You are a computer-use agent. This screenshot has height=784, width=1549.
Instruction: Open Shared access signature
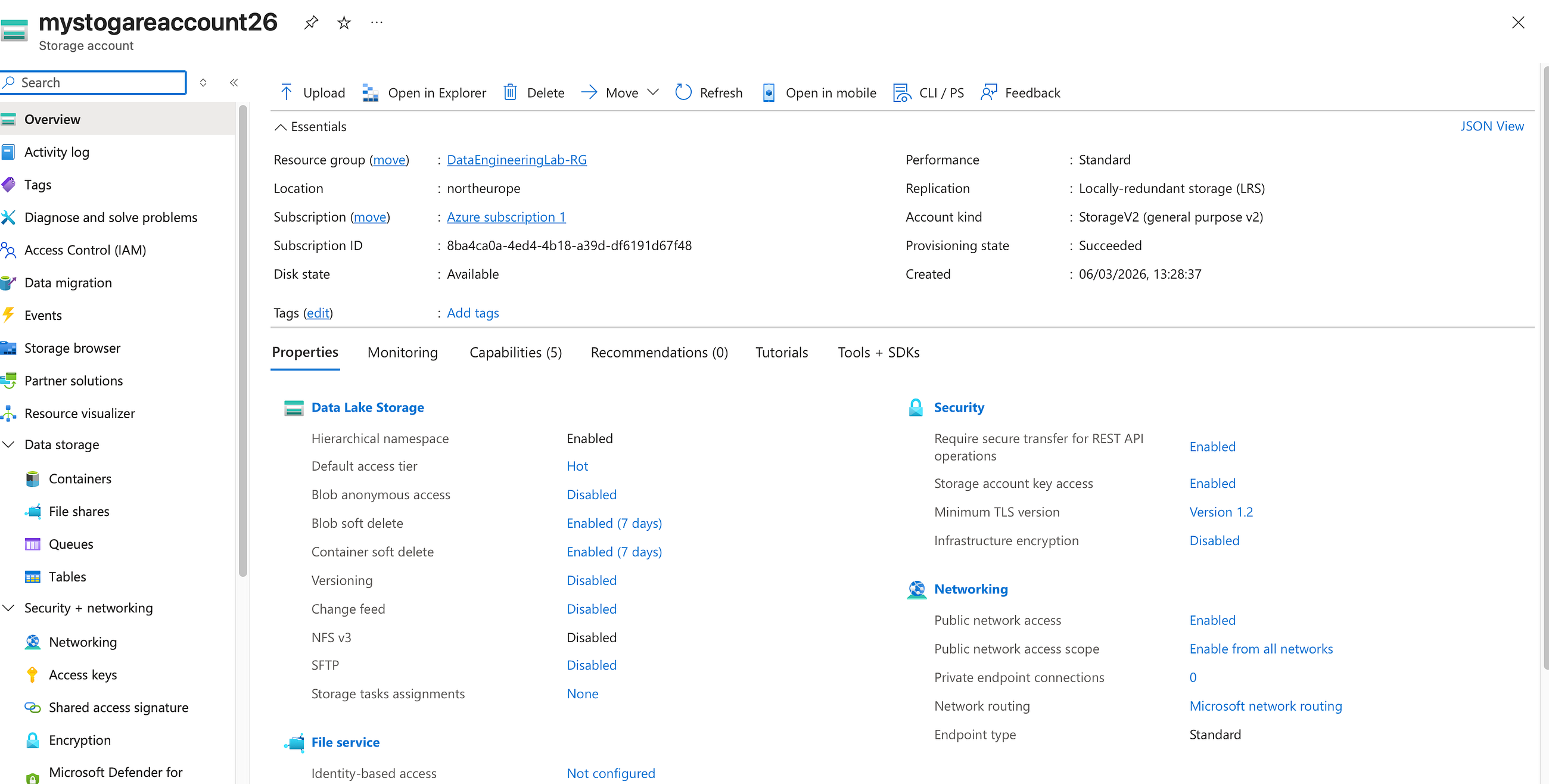(117, 708)
